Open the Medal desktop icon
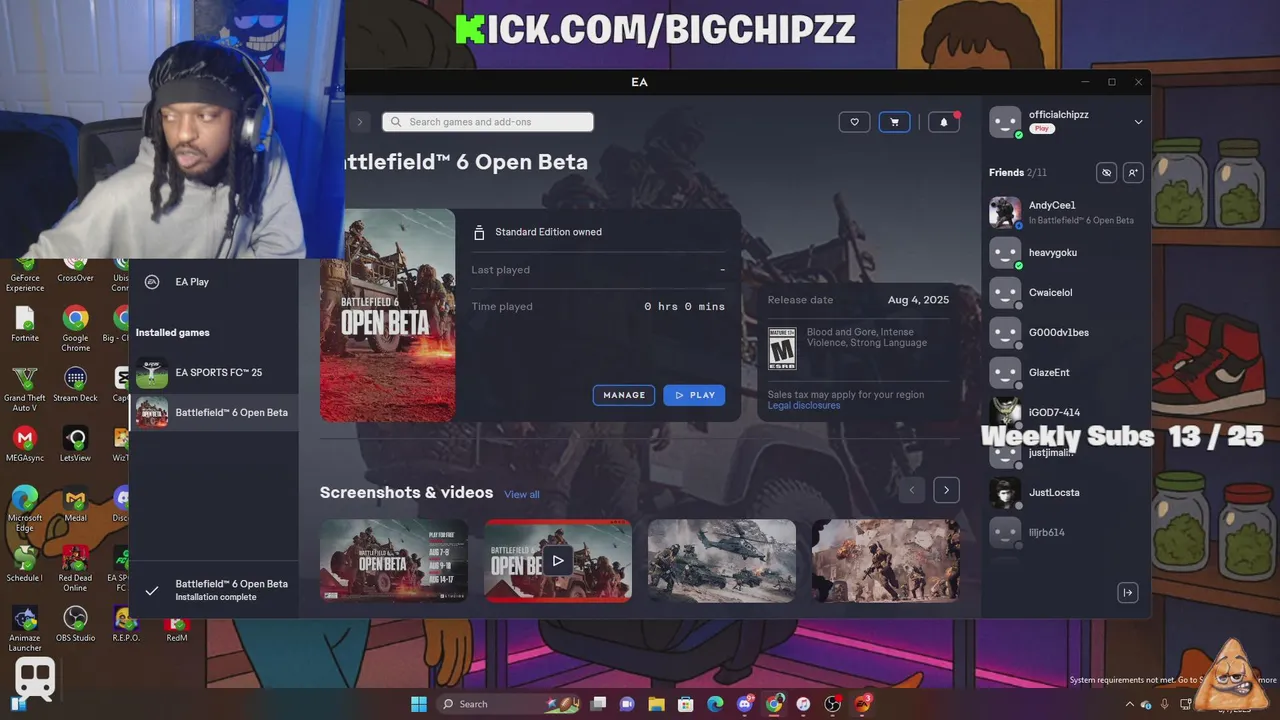 [x=75, y=503]
